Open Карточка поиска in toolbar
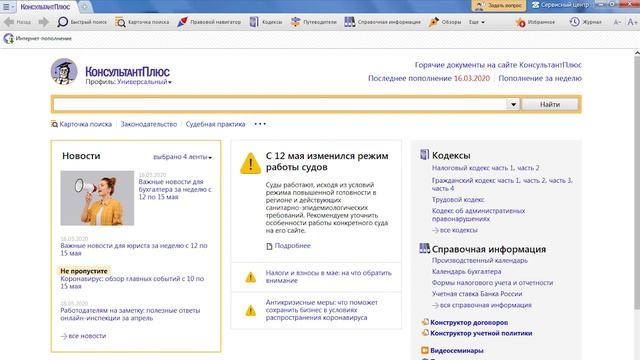The height and width of the screenshot is (360, 640). tap(142, 22)
